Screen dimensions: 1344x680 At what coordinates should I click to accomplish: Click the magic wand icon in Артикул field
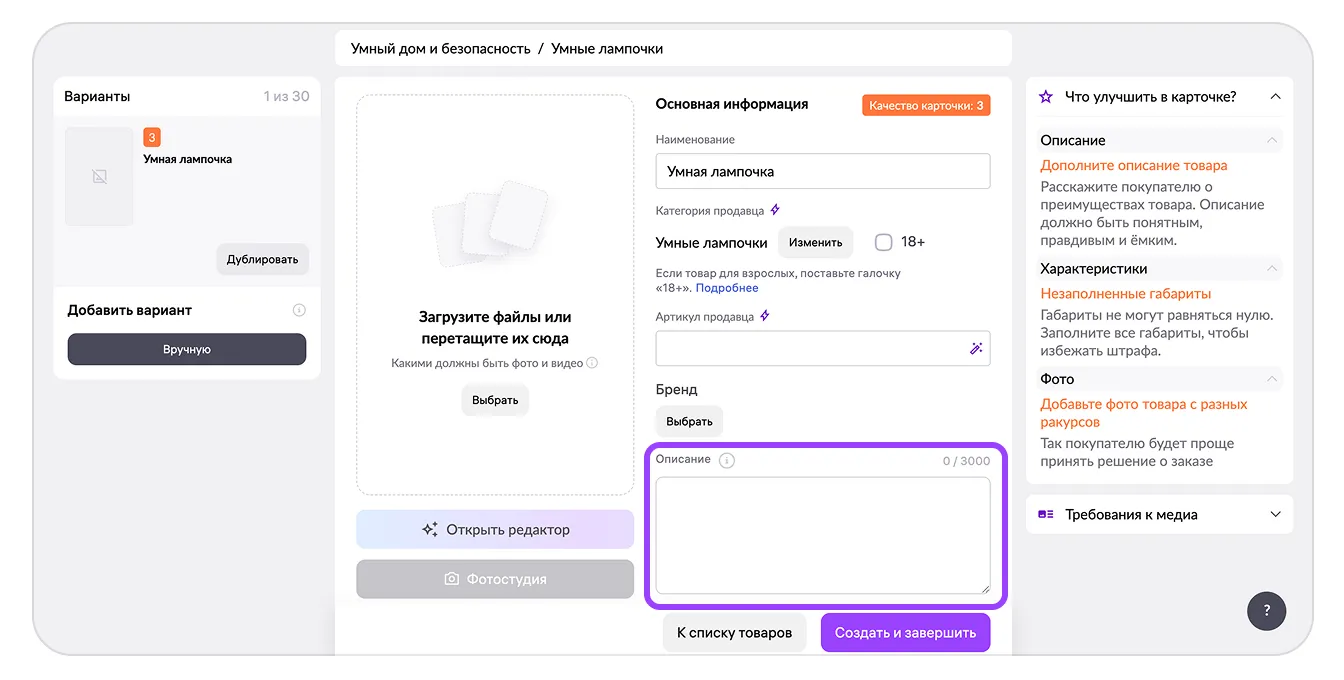[x=976, y=349]
